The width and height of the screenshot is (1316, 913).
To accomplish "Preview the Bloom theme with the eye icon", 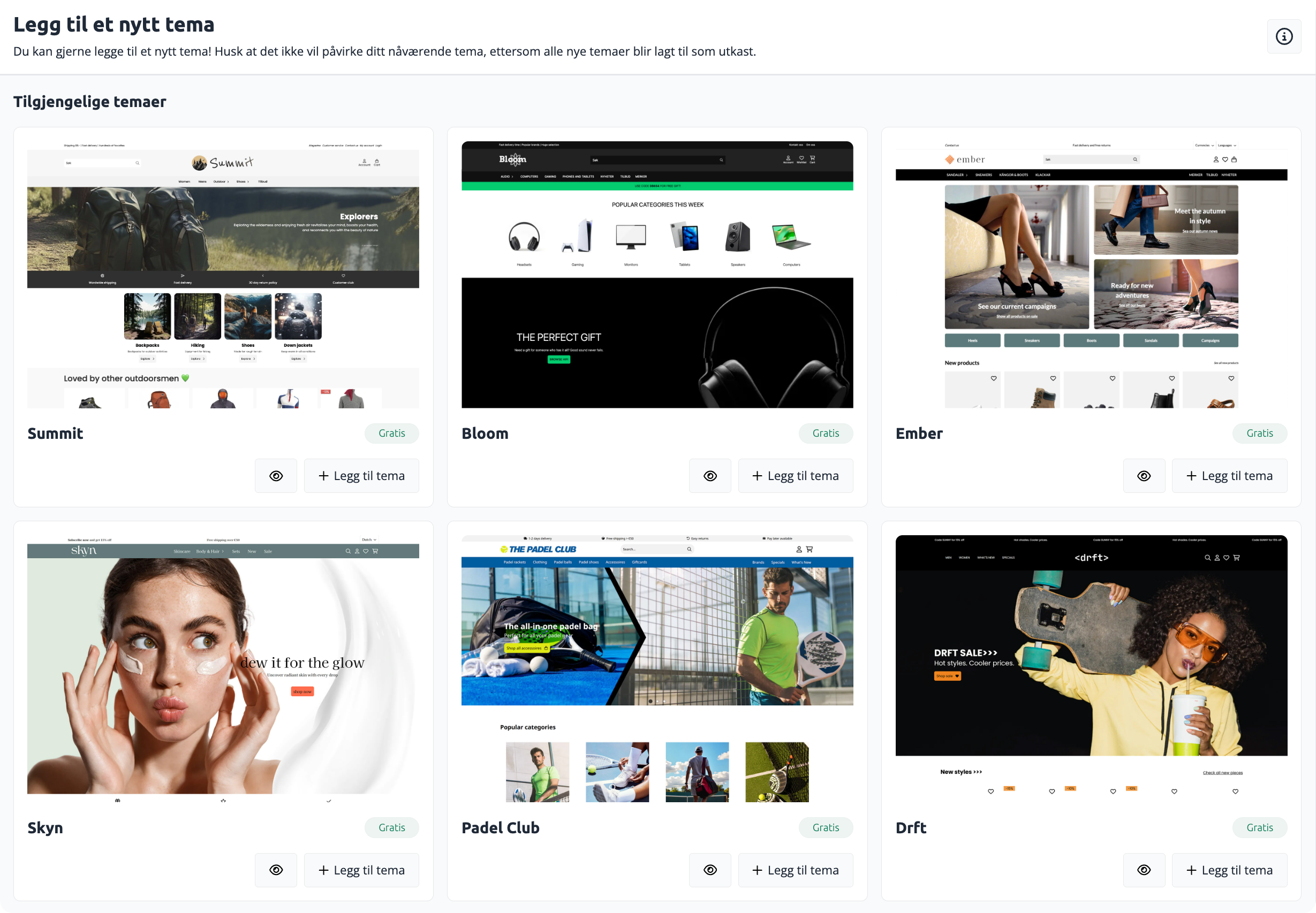I will (x=709, y=476).
